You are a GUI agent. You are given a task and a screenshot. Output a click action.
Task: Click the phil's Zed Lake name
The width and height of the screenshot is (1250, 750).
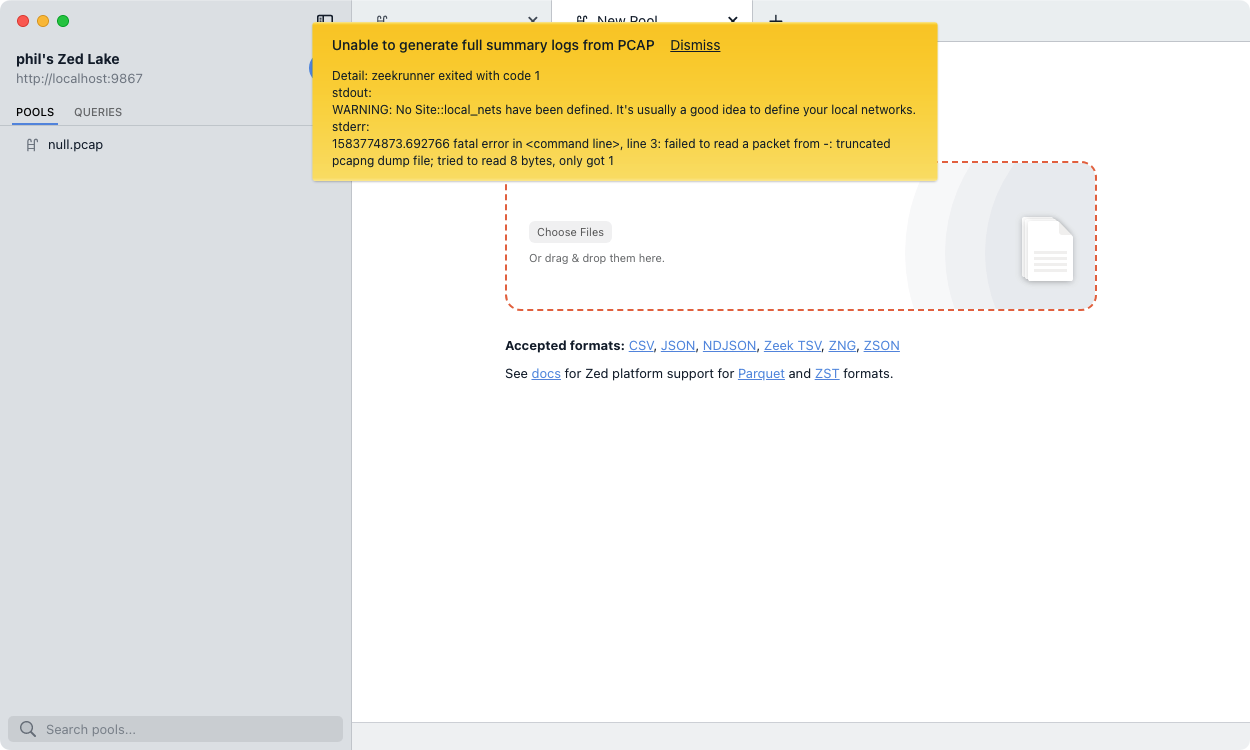click(x=68, y=59)
